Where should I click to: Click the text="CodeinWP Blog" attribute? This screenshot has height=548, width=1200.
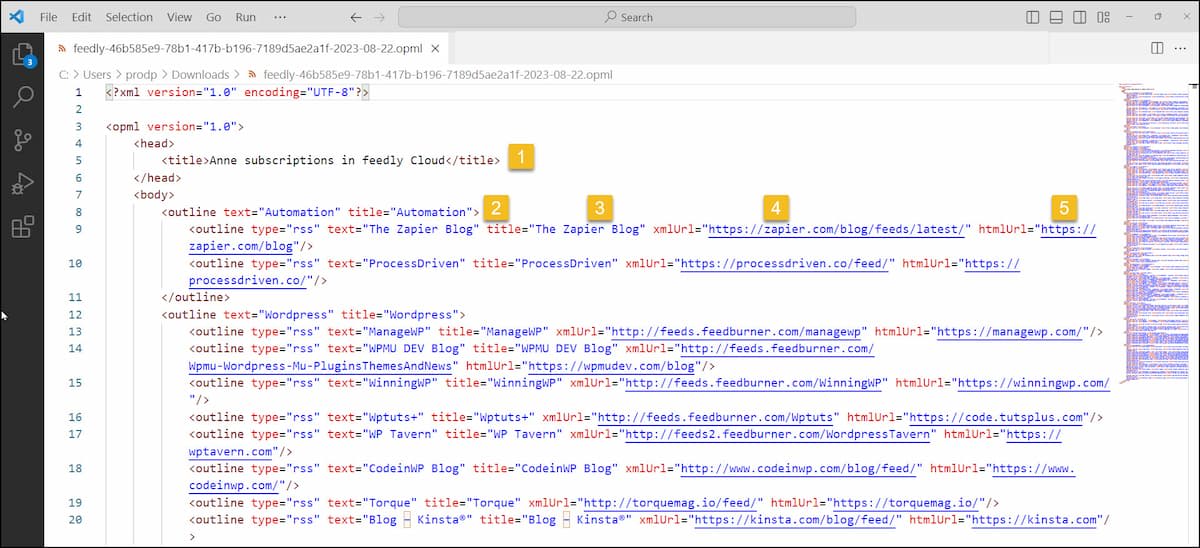coord(397,468)
